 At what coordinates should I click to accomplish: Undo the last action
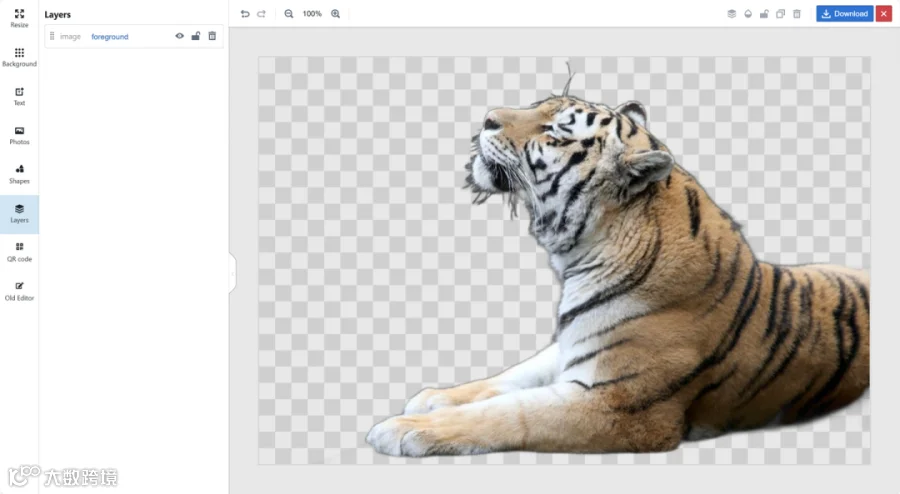coord(245,14)
